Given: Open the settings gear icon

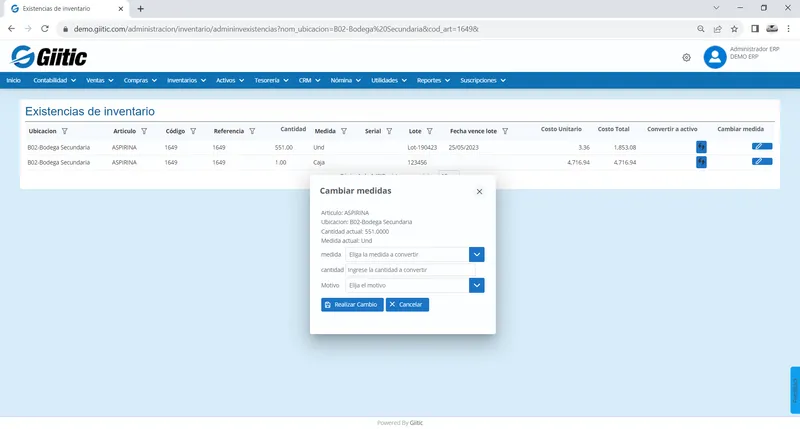Looking at the screenshot, I should click(x=686, y=58).
